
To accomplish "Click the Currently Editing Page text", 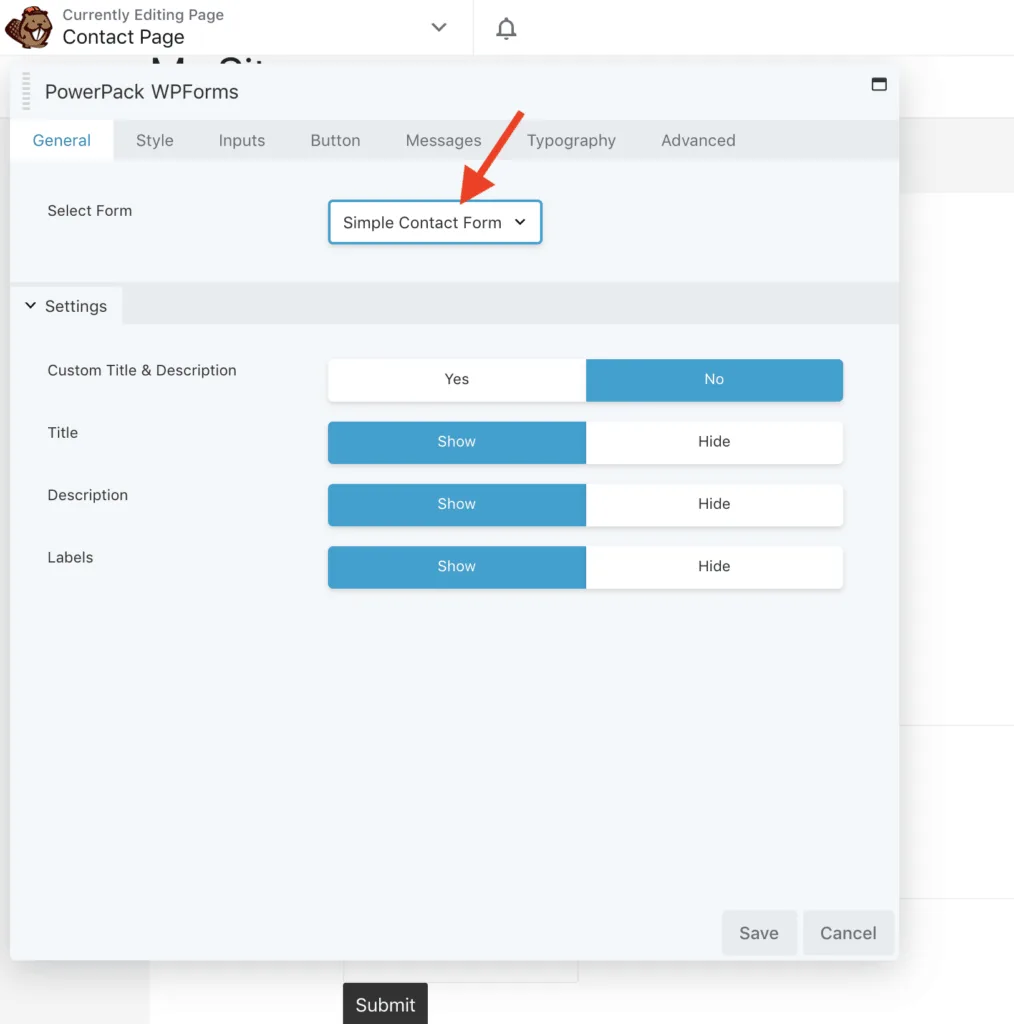I will (x=143, y=14).
